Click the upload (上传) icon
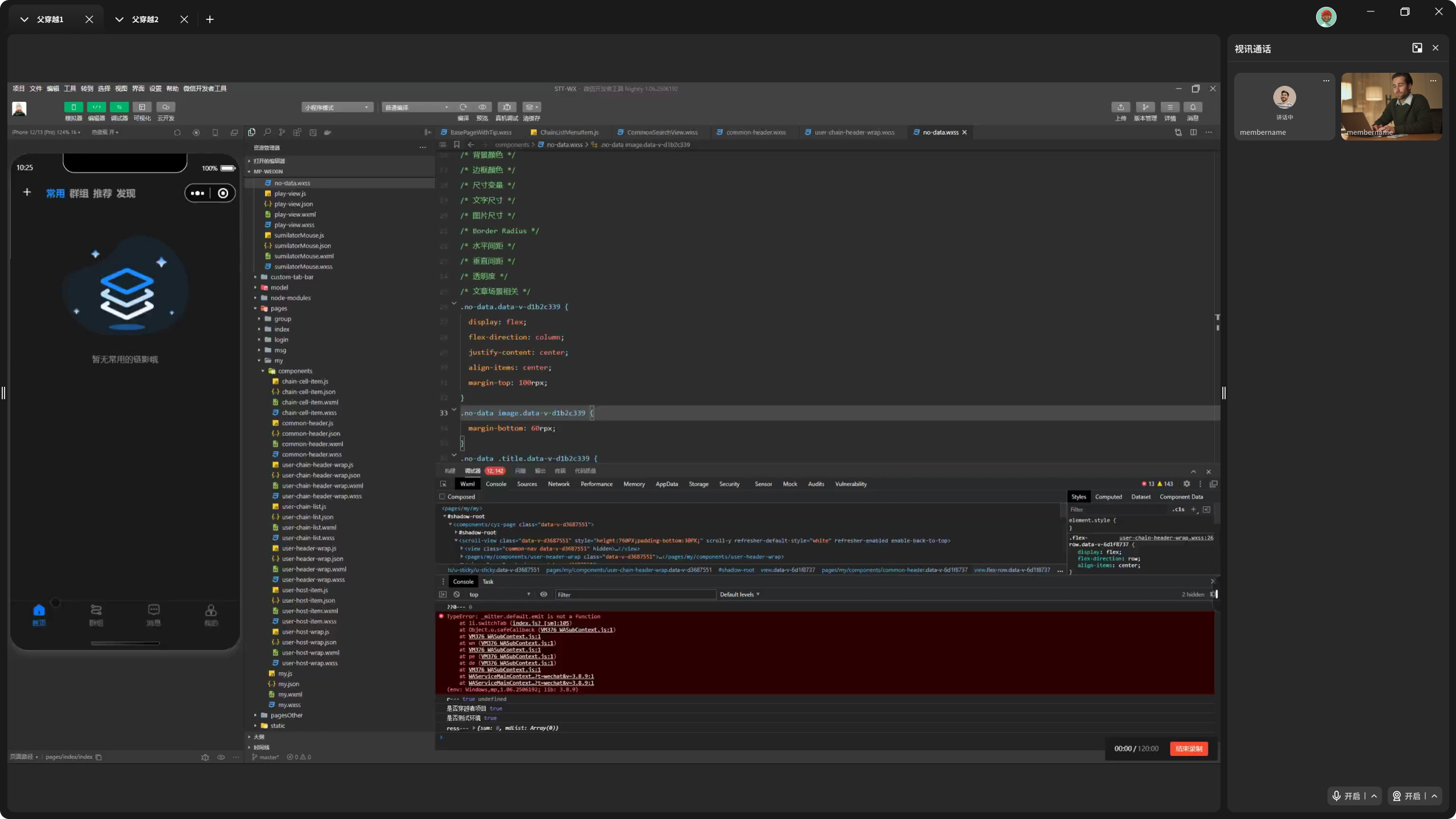Image resolution: width=1456 pixels, height=819 pixels. click(x=1120, y=107)
